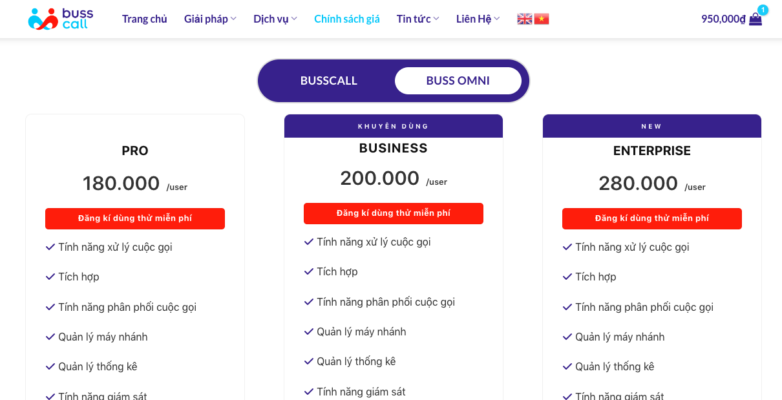Open the Liên Hệ dropdown menu
The image size is (782, 400).
tap(477, 19)
